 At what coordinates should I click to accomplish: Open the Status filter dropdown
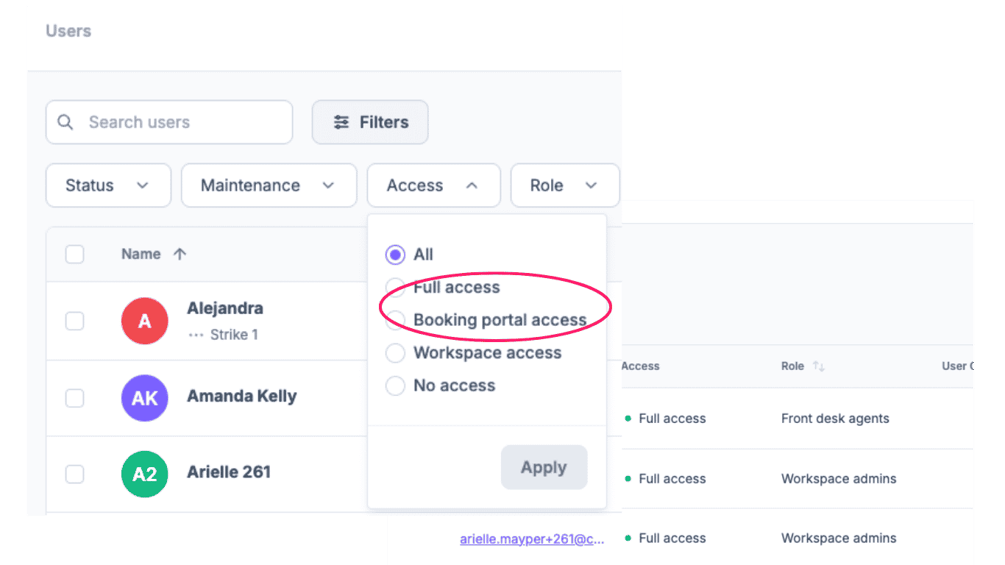coord(108,185)
